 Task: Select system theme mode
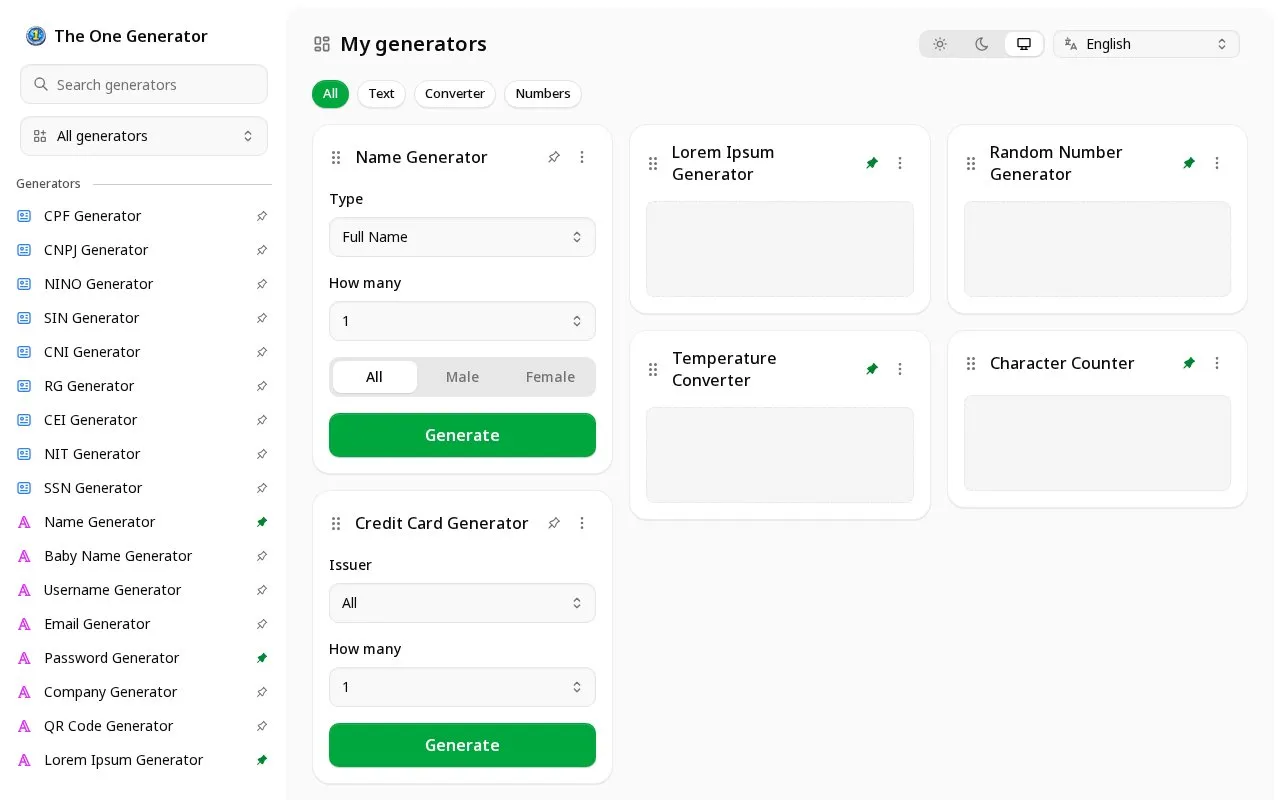coord(1024,44)
